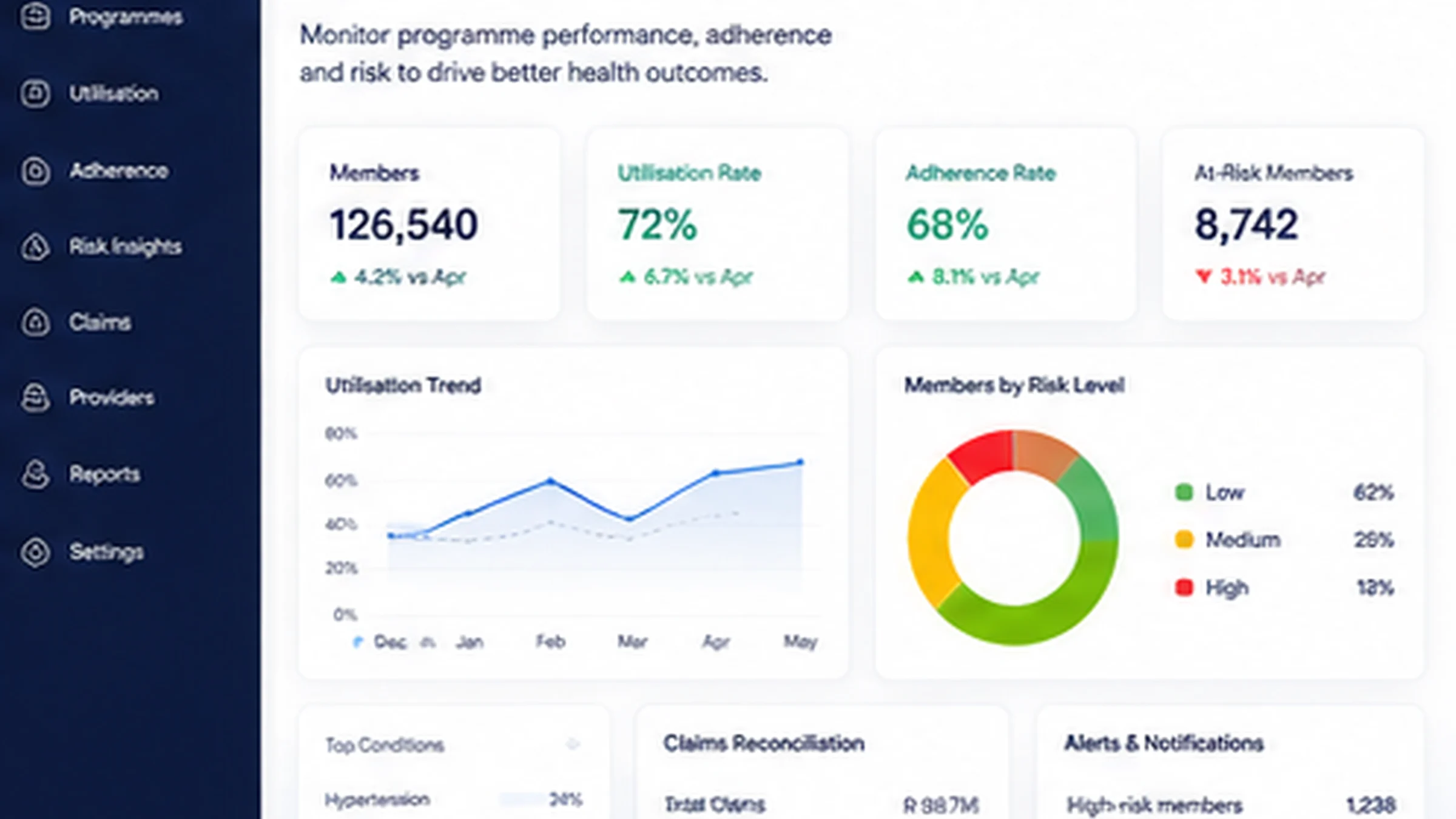Click the Mar x-axis label
This screenshot has height=819, width=1456.
click(x=633, y=642)
